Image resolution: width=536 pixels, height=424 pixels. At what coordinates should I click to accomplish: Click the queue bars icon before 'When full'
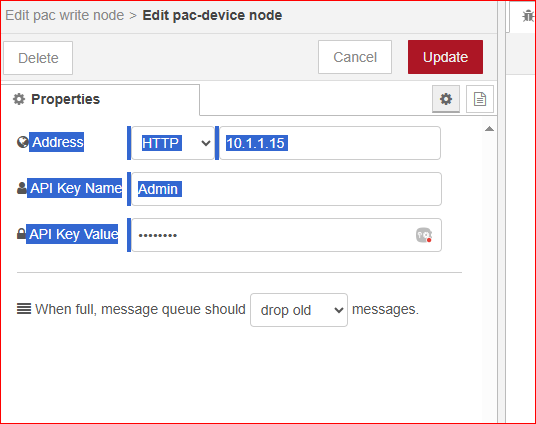click(x=24, y=309)
